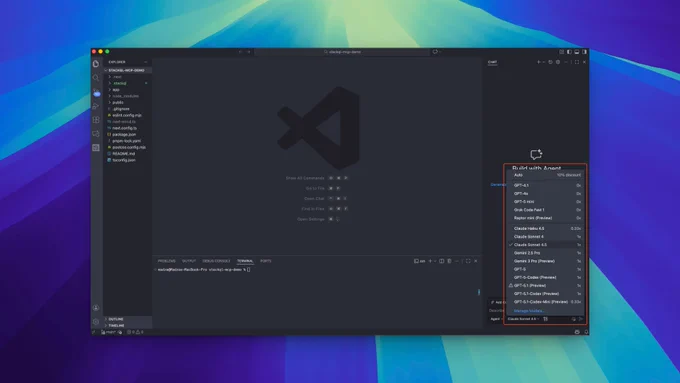Expand the node_modules folder
Screen dimensions: 680x383
point(128,96)
